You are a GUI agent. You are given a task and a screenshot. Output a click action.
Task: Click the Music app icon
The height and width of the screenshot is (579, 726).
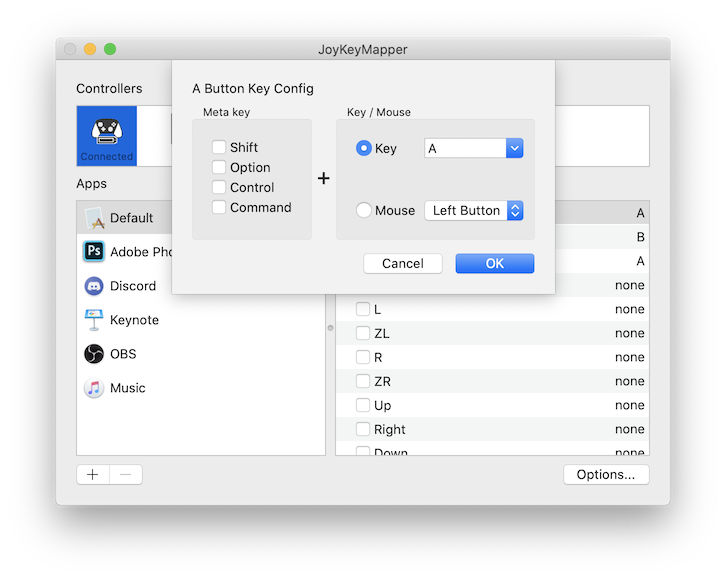94,388
